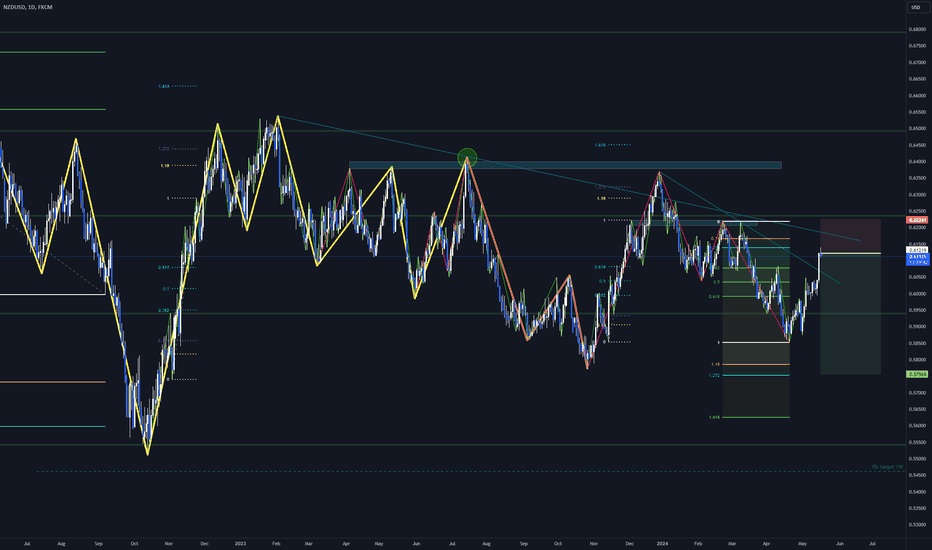Click the 2024 year label on time axis

tap(662, 543)
